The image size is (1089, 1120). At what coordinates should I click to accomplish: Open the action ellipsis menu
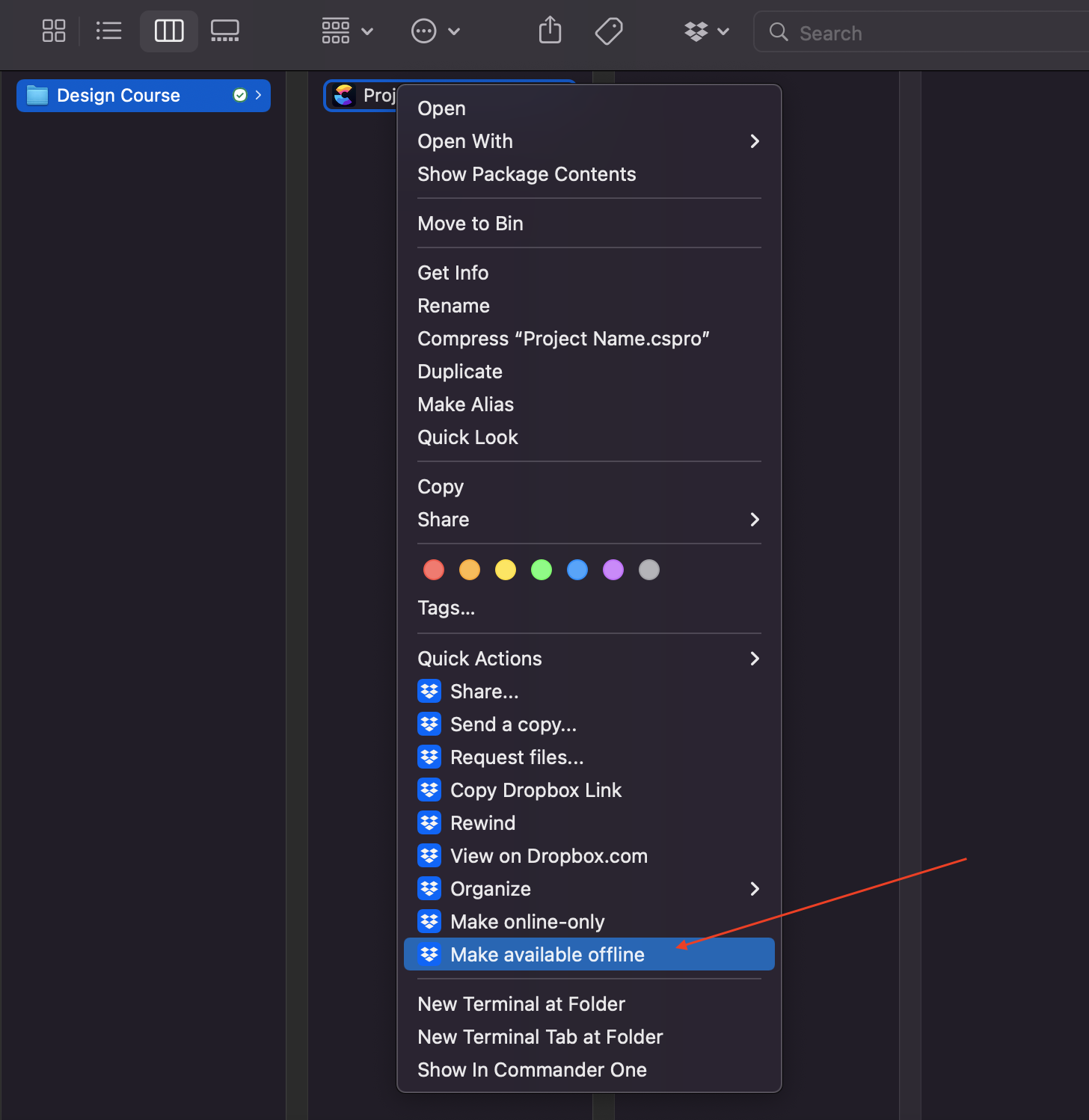point(435,31)
